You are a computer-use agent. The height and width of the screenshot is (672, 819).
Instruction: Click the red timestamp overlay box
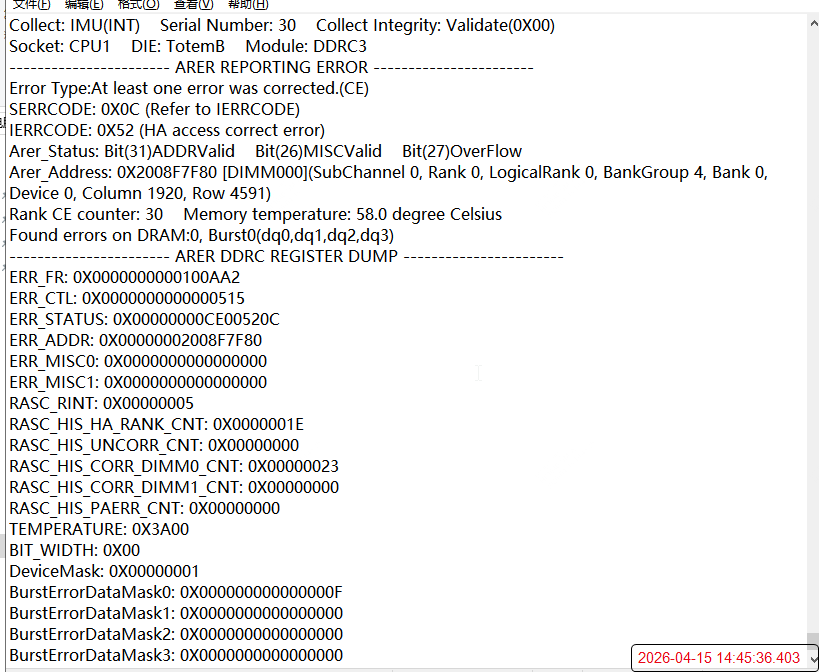[x=720, y=657]
